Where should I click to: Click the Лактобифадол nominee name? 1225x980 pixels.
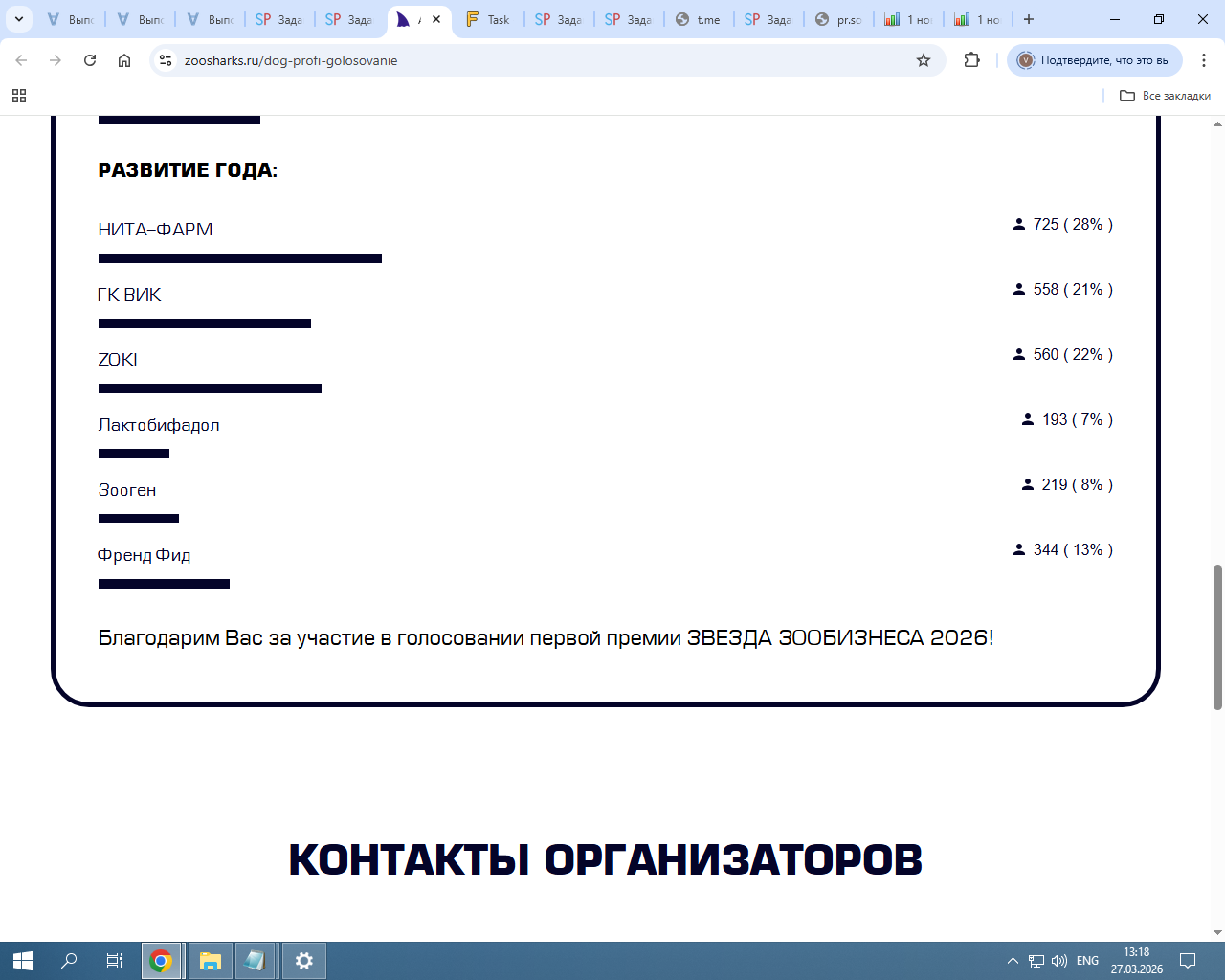click(x=159, y=425)
